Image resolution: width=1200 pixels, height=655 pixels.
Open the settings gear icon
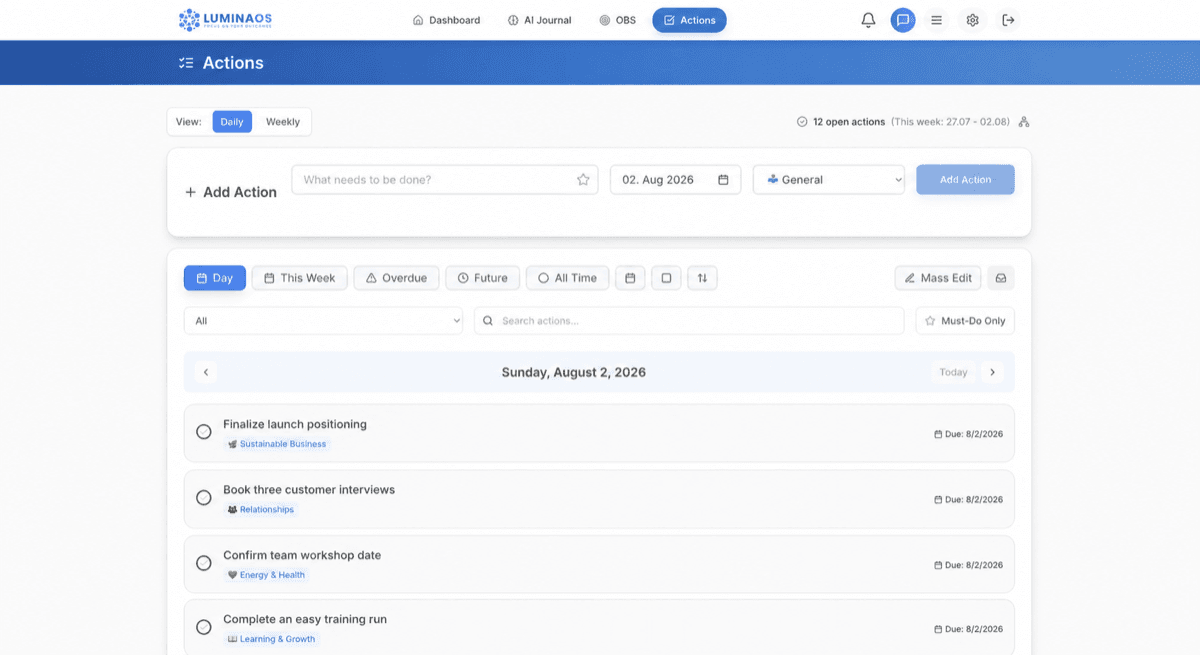tap(972, 20)
